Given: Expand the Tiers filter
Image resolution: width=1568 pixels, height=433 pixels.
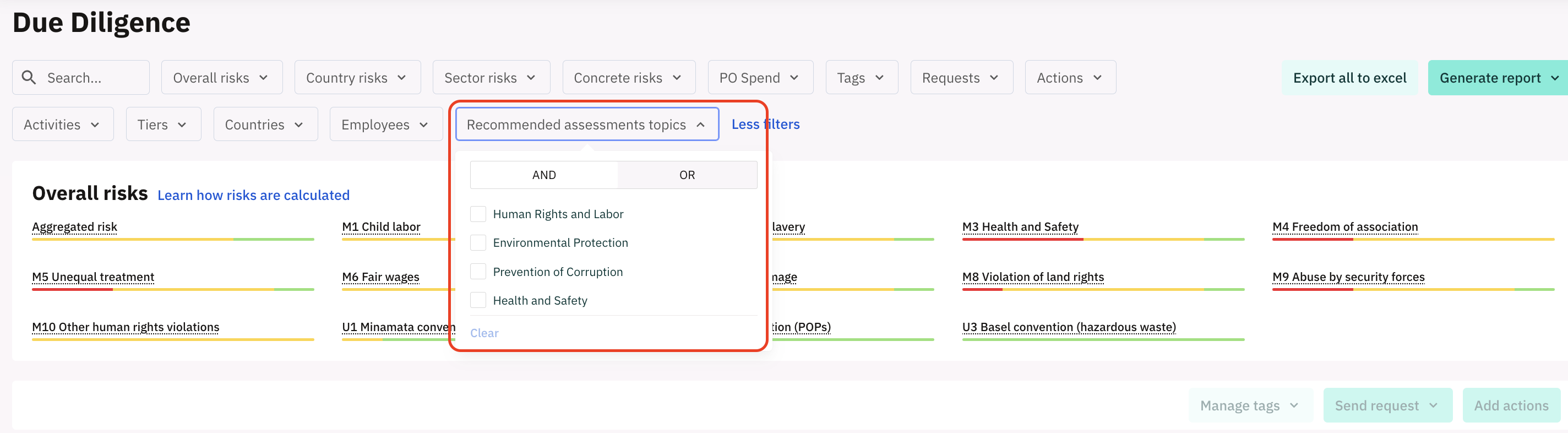Looking at the screenshot, I should [x=163, y=125].
